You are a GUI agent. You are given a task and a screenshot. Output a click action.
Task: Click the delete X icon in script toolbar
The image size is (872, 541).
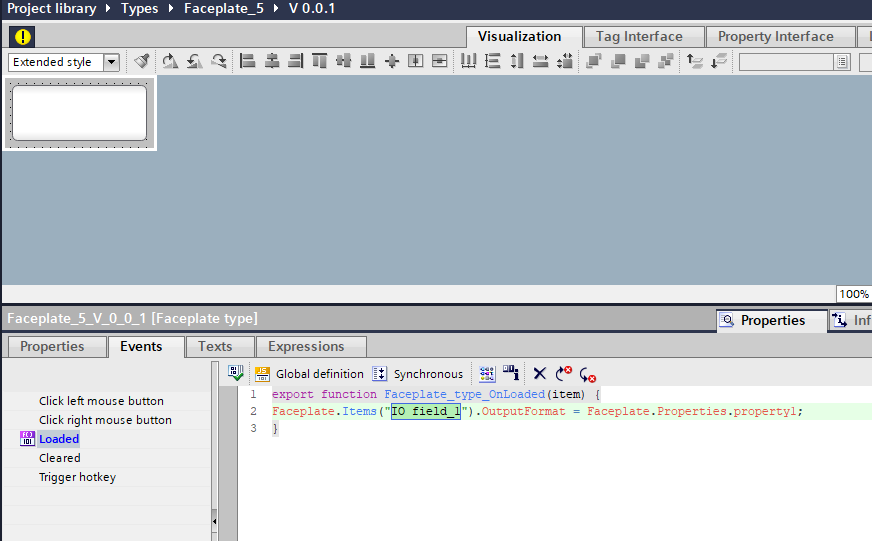coord(540,374)
